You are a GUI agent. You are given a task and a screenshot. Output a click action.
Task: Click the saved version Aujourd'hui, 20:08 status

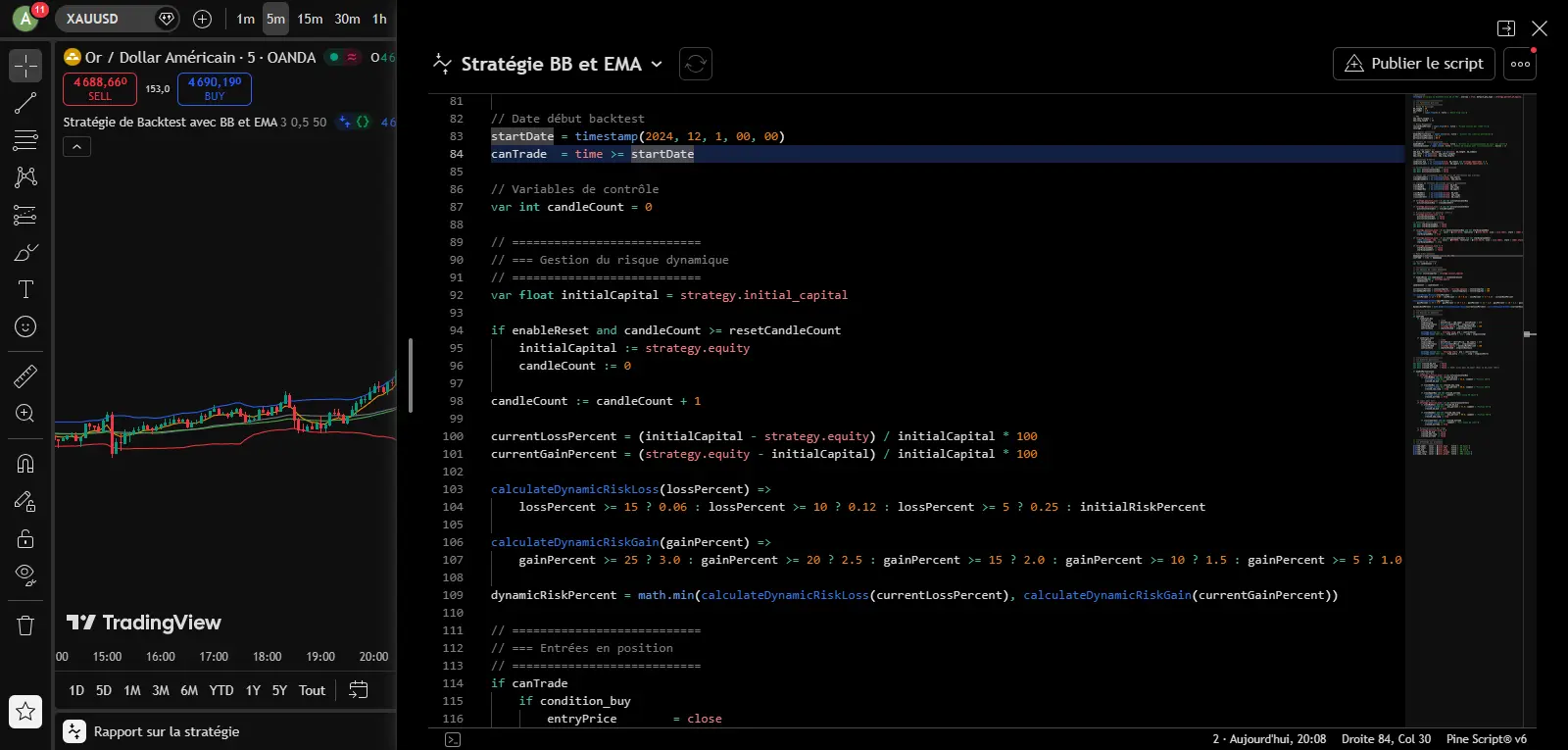coord(1269,739)
